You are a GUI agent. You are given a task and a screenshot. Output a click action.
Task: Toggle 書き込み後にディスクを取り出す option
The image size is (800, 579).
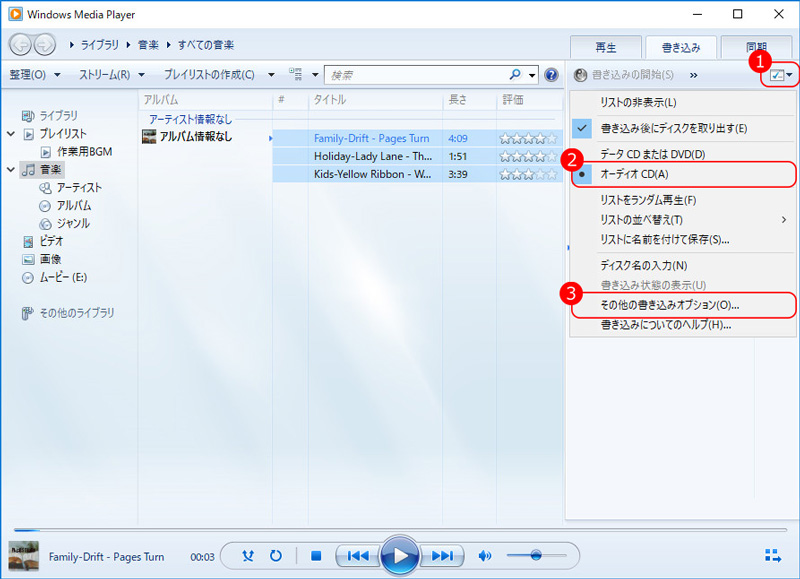[x=683, y=129]
